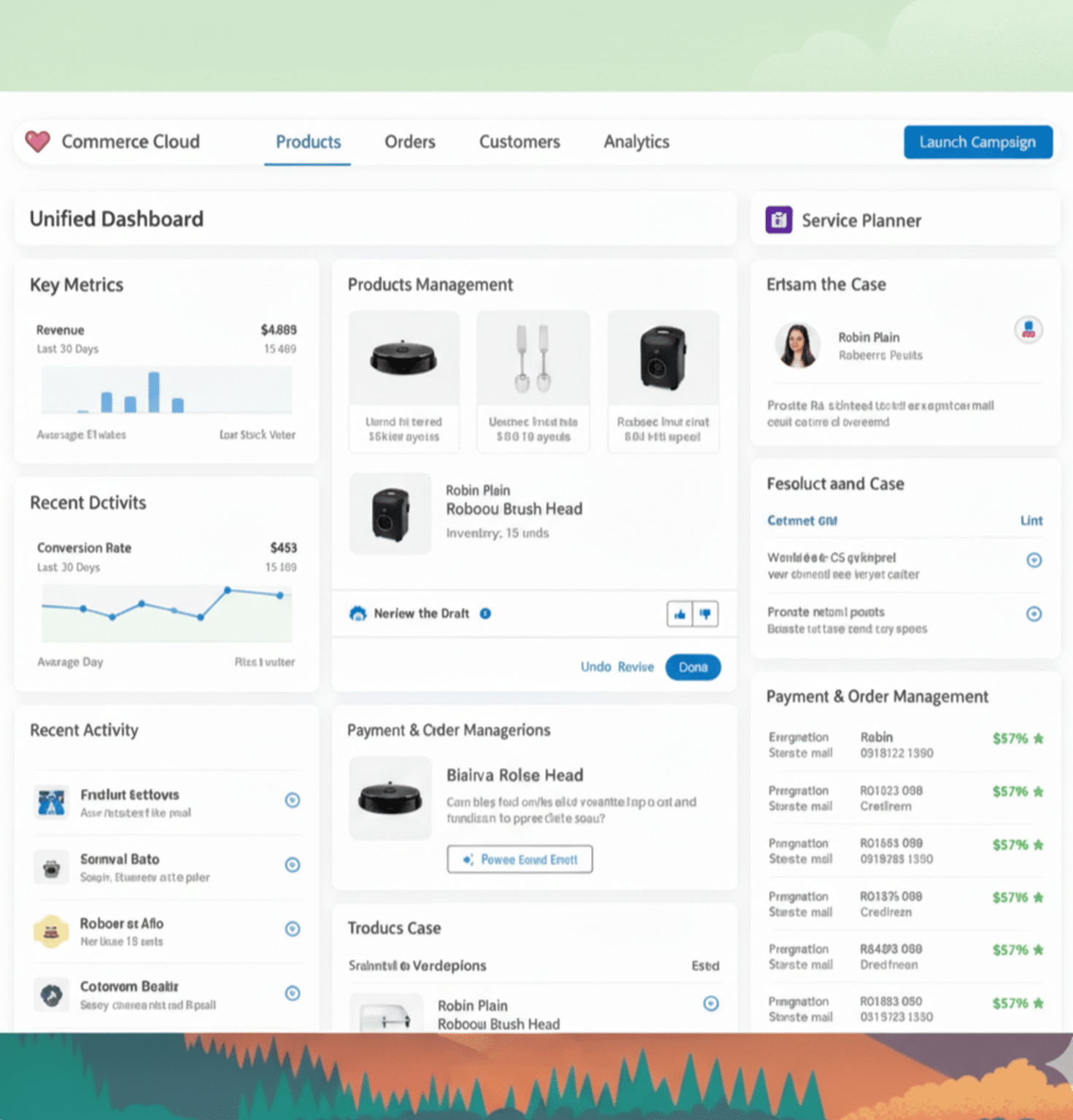Screen dimensions: 1073x1120
Task: Give the draft a thumbs down
Action: 705,614
